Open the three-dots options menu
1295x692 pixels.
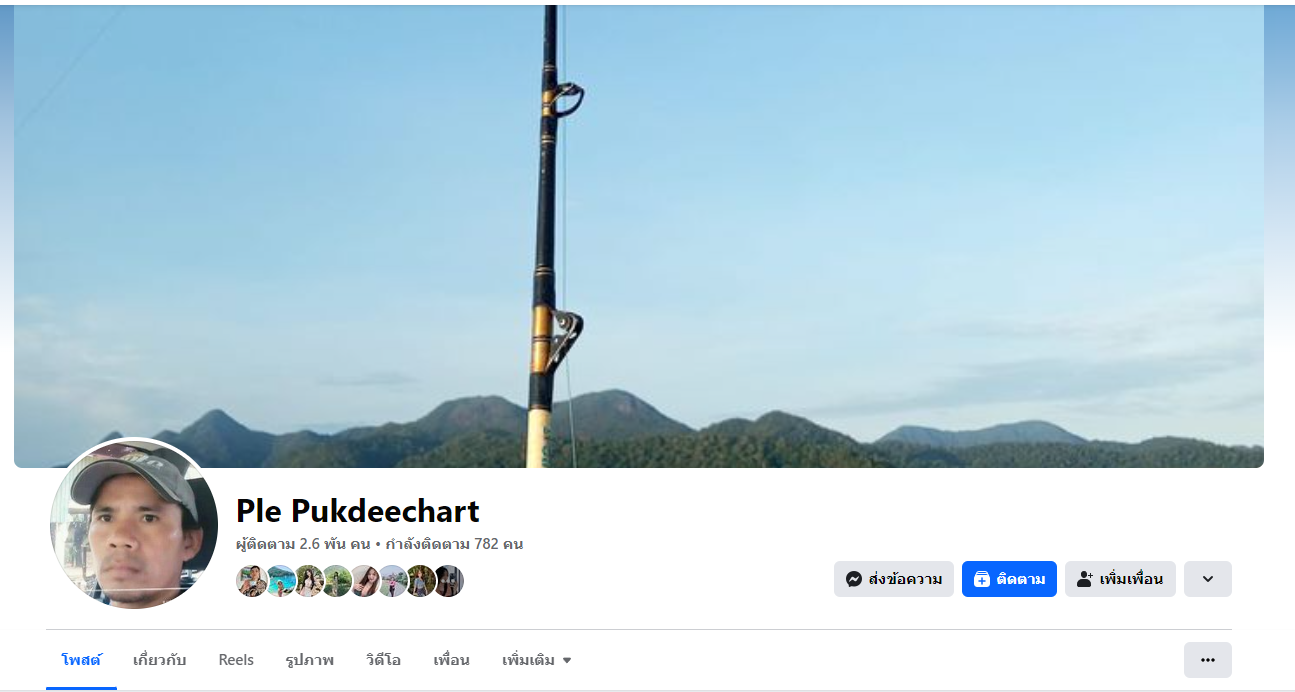tap(1208, 660)
